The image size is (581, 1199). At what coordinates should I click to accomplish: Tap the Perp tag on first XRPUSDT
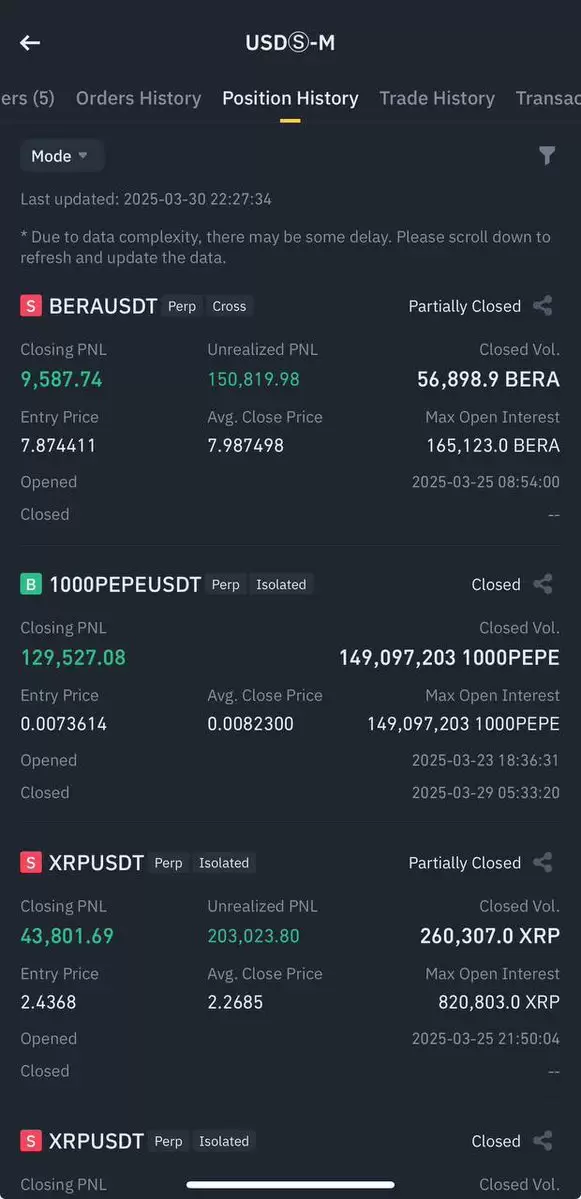coord(168,863)
